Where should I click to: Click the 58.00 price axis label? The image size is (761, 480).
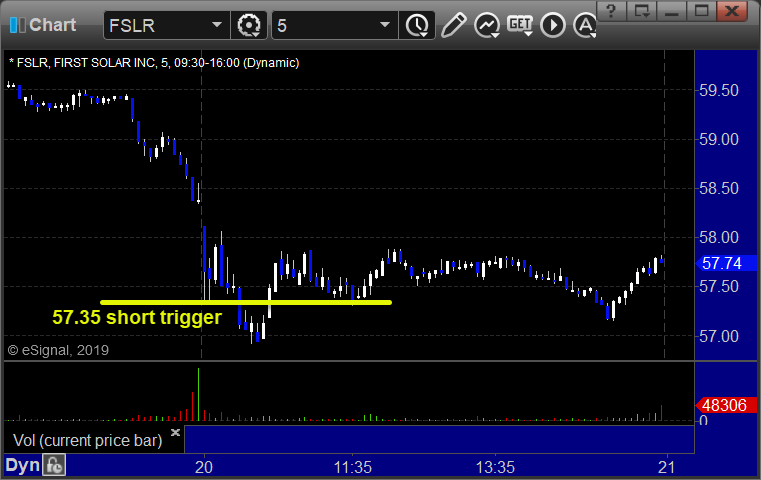tap(719, 237)
